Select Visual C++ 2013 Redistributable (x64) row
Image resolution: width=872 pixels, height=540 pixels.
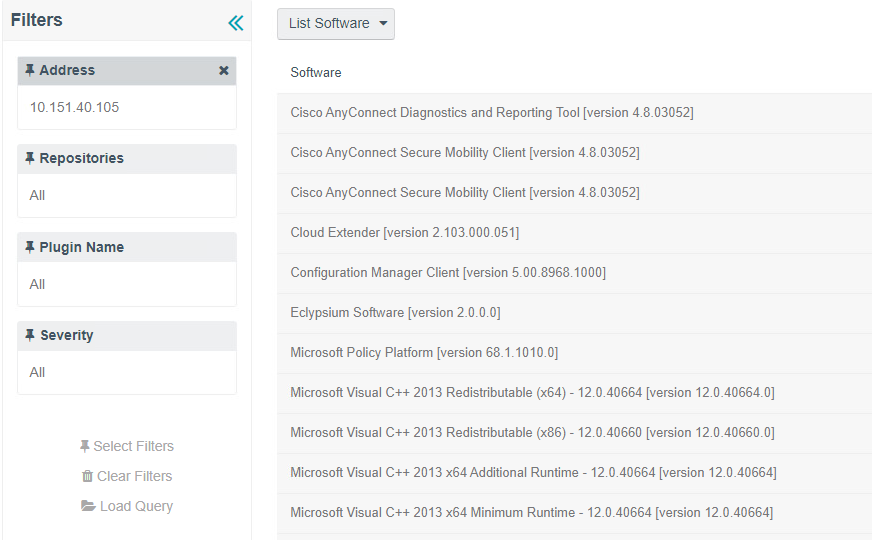[574, 393]
